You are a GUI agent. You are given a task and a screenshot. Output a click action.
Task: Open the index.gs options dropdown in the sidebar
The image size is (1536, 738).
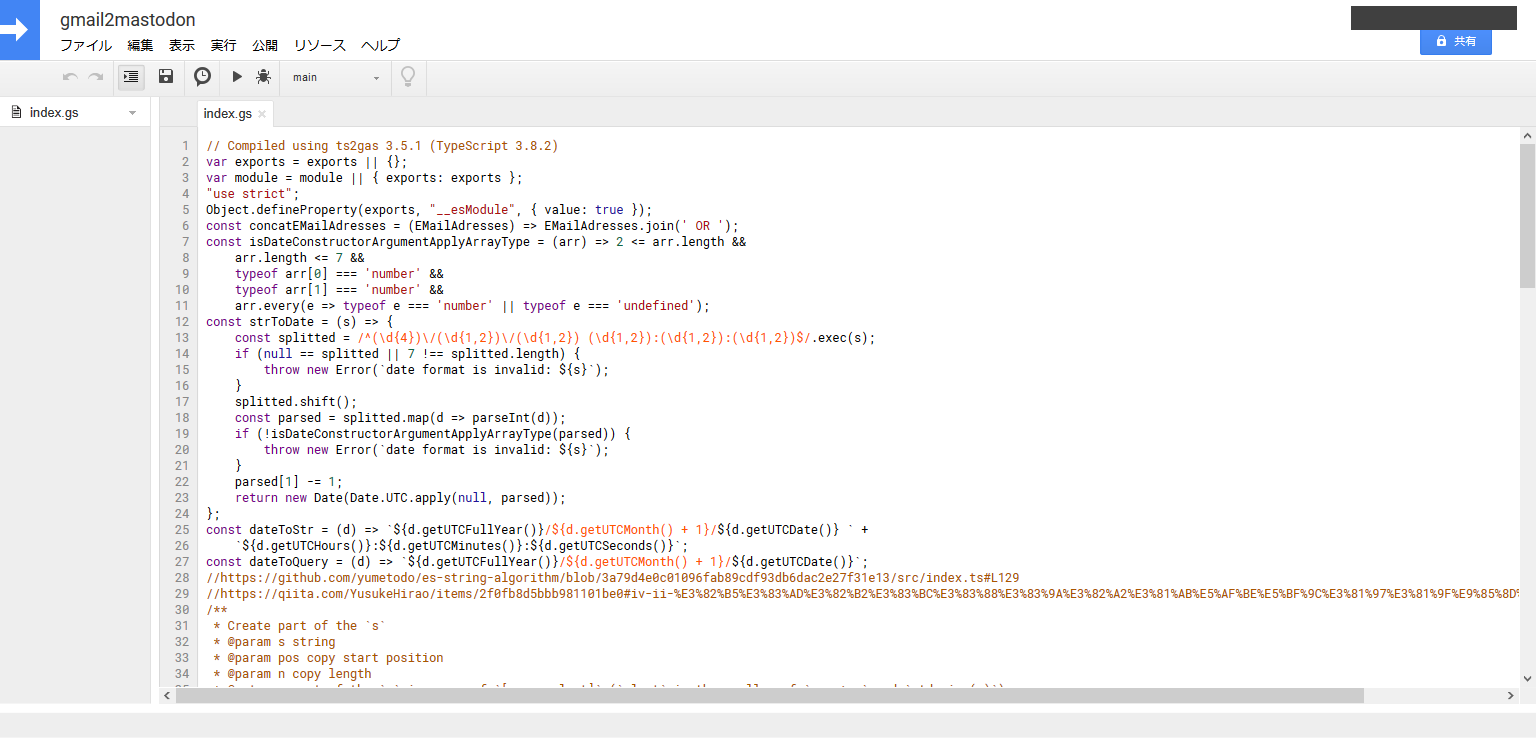[x=131, y=112]
